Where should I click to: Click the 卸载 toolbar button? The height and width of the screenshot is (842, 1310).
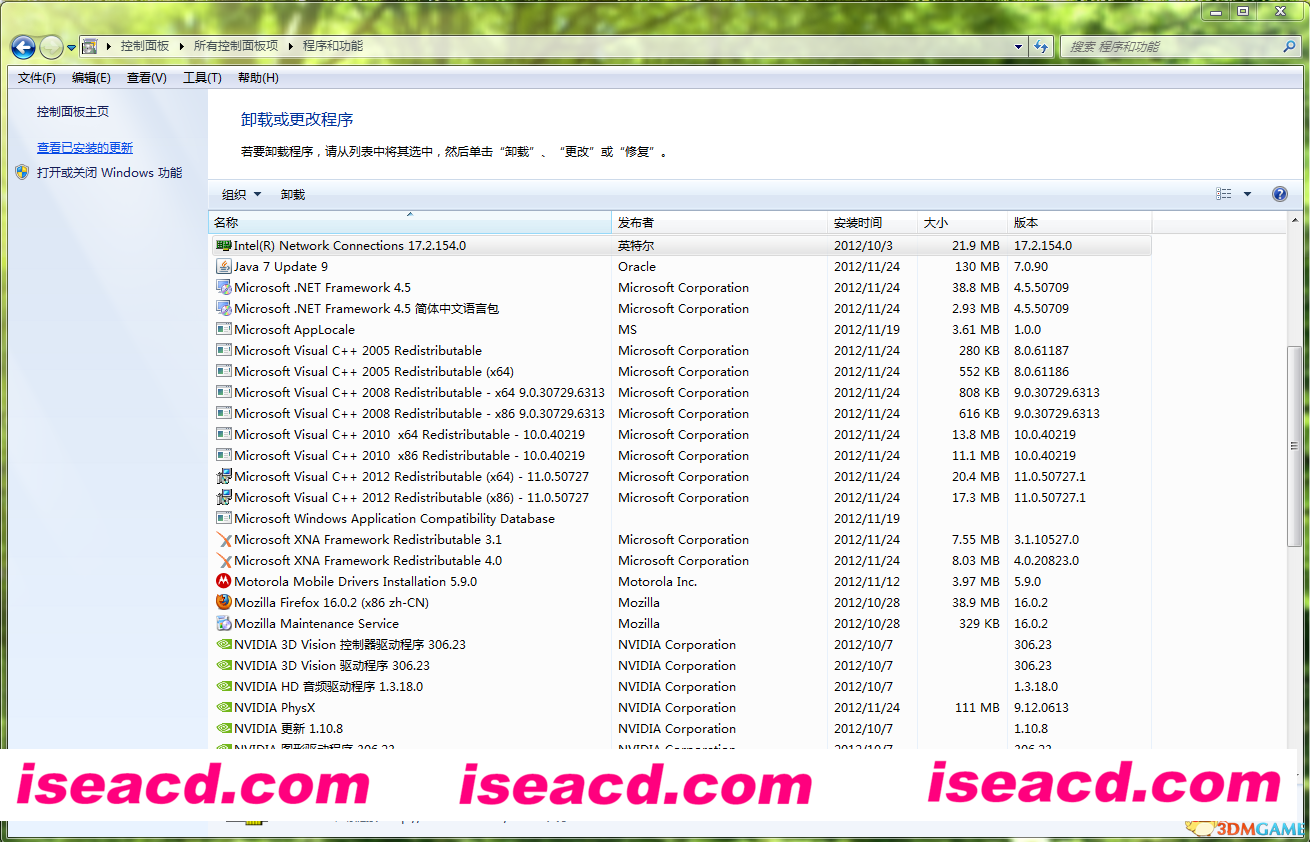point(293,194)
